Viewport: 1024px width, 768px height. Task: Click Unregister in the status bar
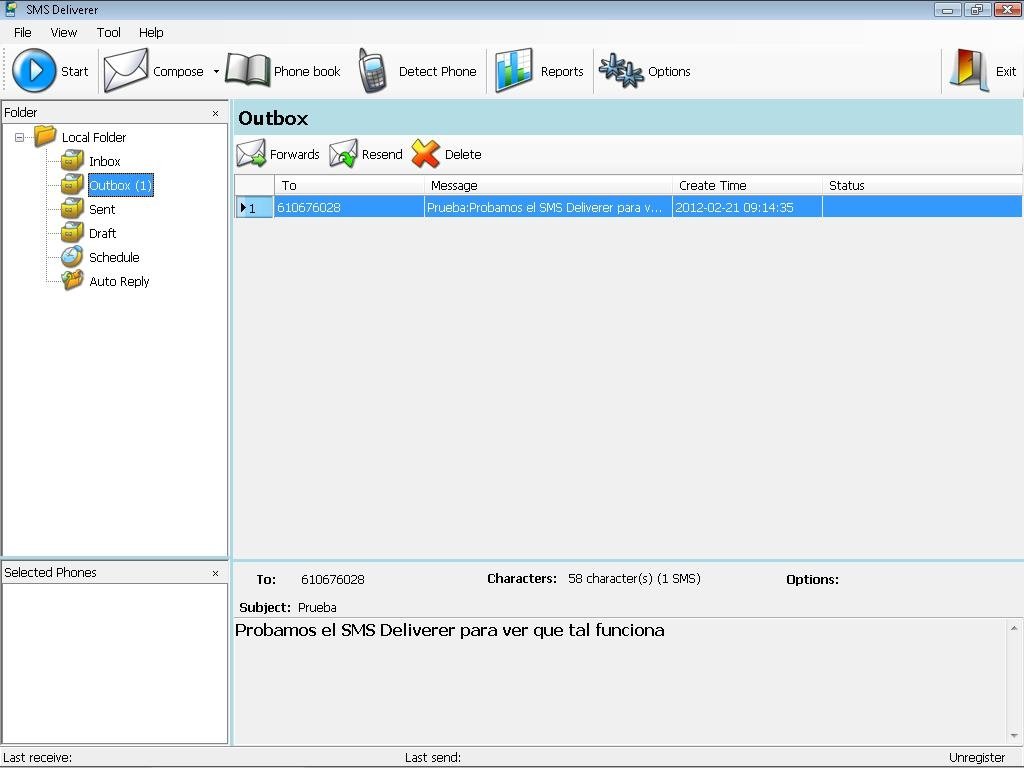[x=977, y=758]
